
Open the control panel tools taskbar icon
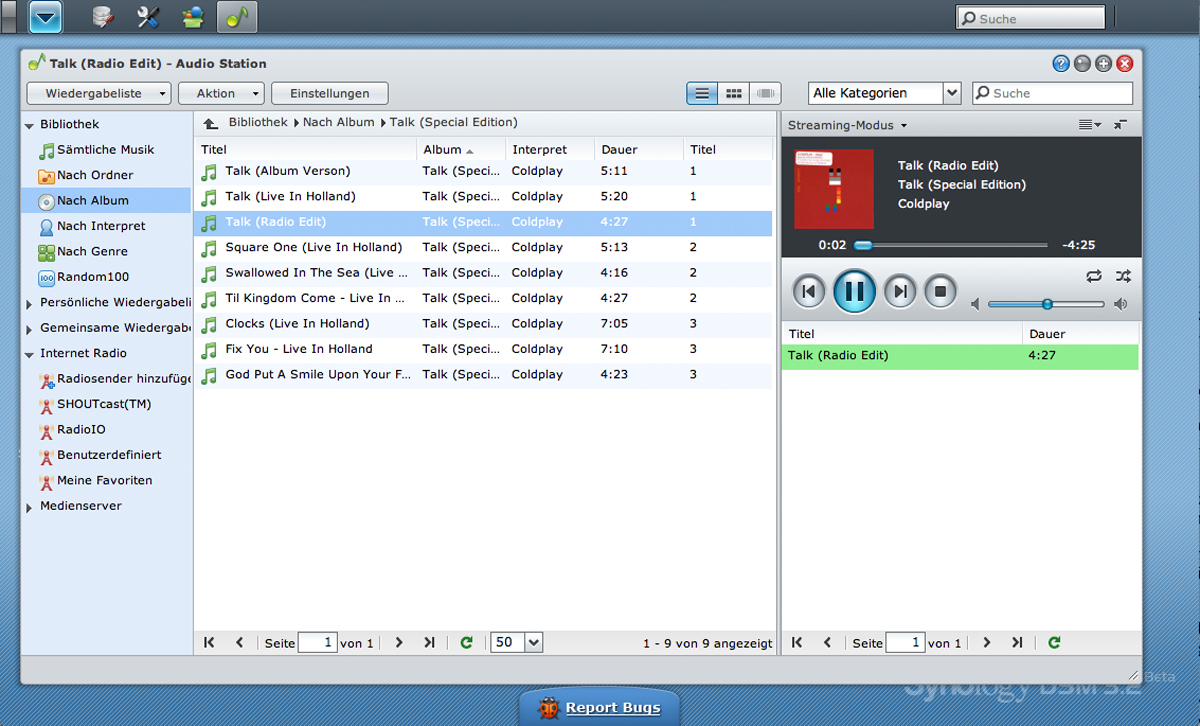(148, 17)
